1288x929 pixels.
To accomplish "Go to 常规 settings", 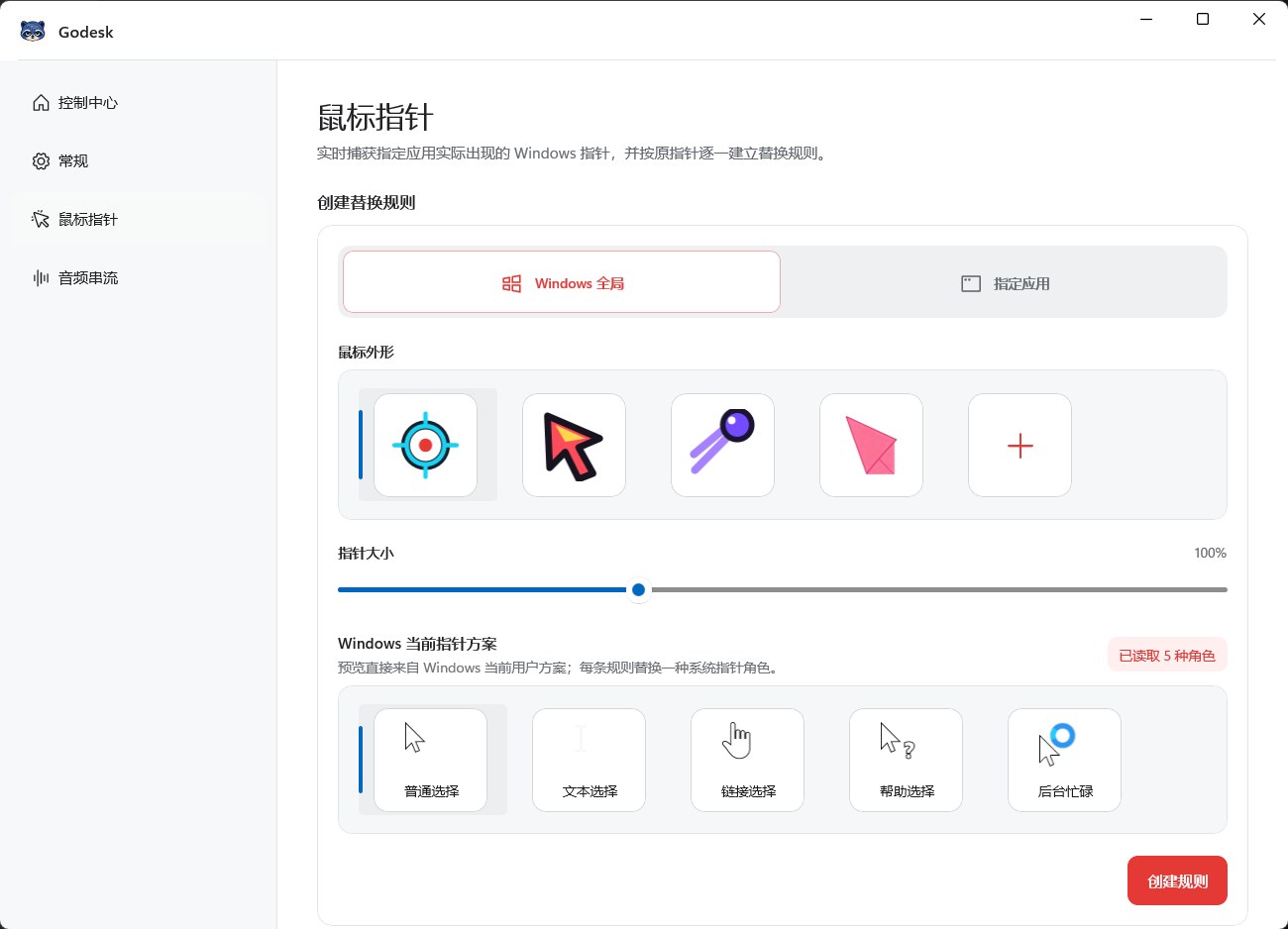I will tap(139, 161).
